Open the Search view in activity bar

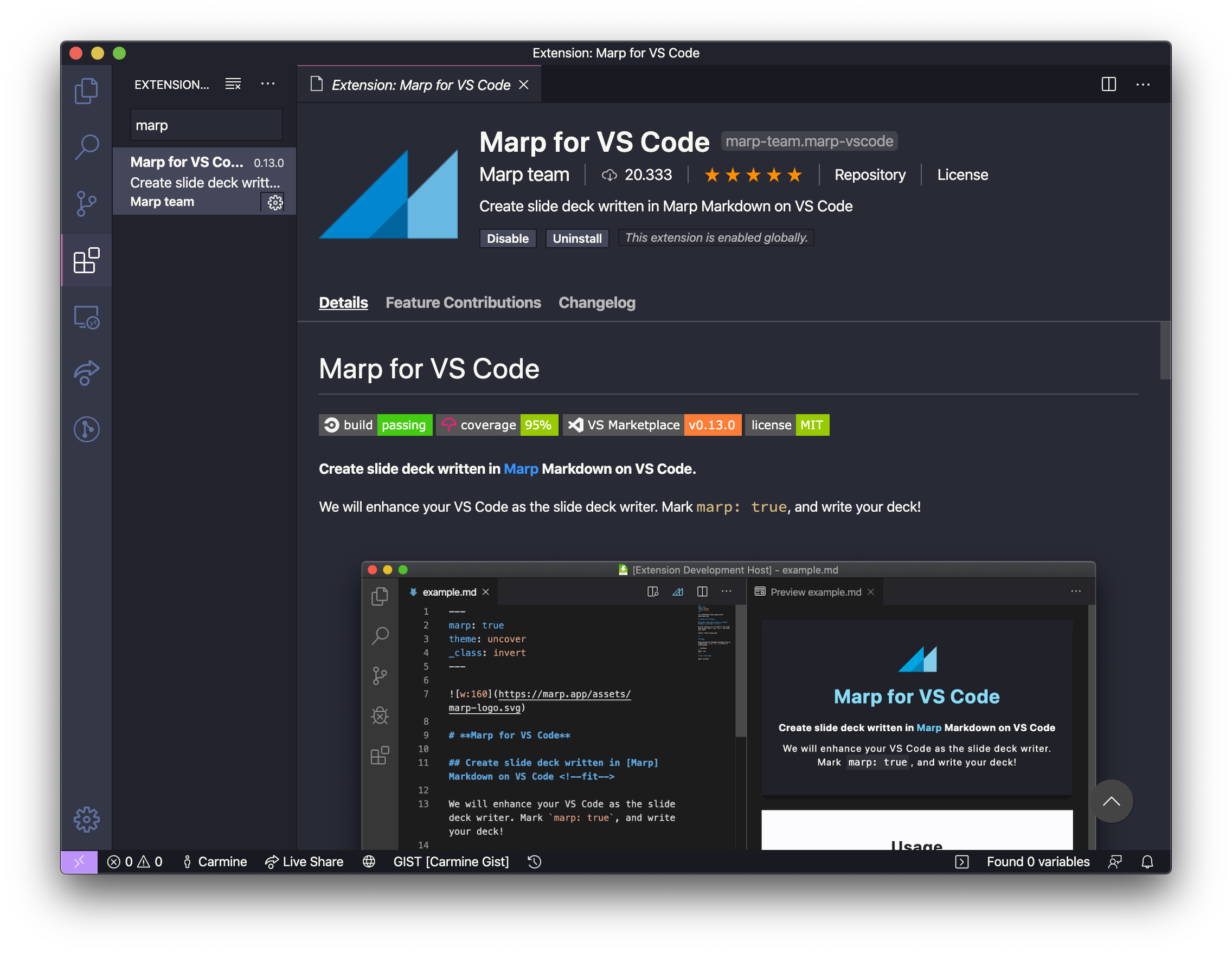coord(86,146)
